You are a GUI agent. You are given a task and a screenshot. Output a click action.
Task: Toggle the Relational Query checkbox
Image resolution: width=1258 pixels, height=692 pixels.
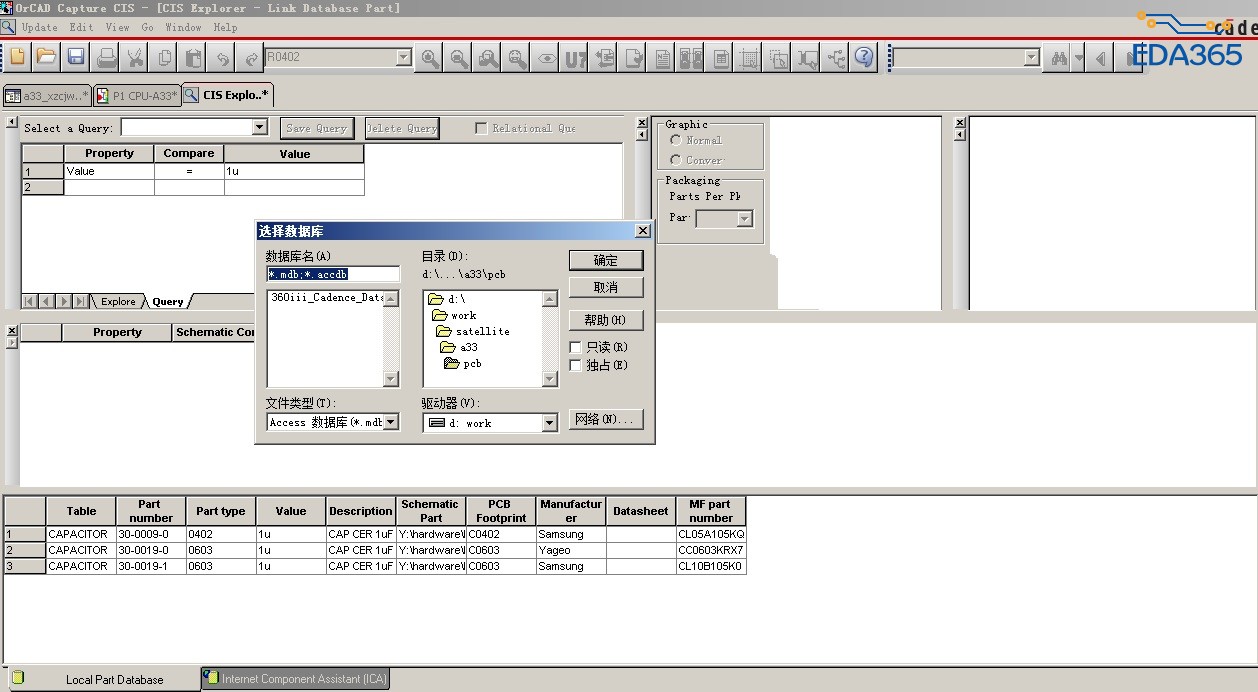click(481, 128)
